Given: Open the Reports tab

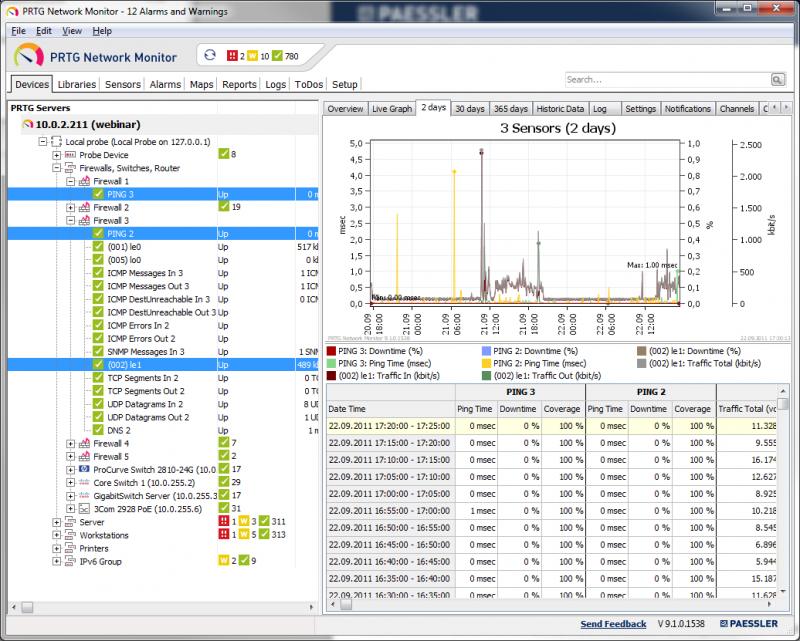Looking at the screenshot, I should (239, 84).
